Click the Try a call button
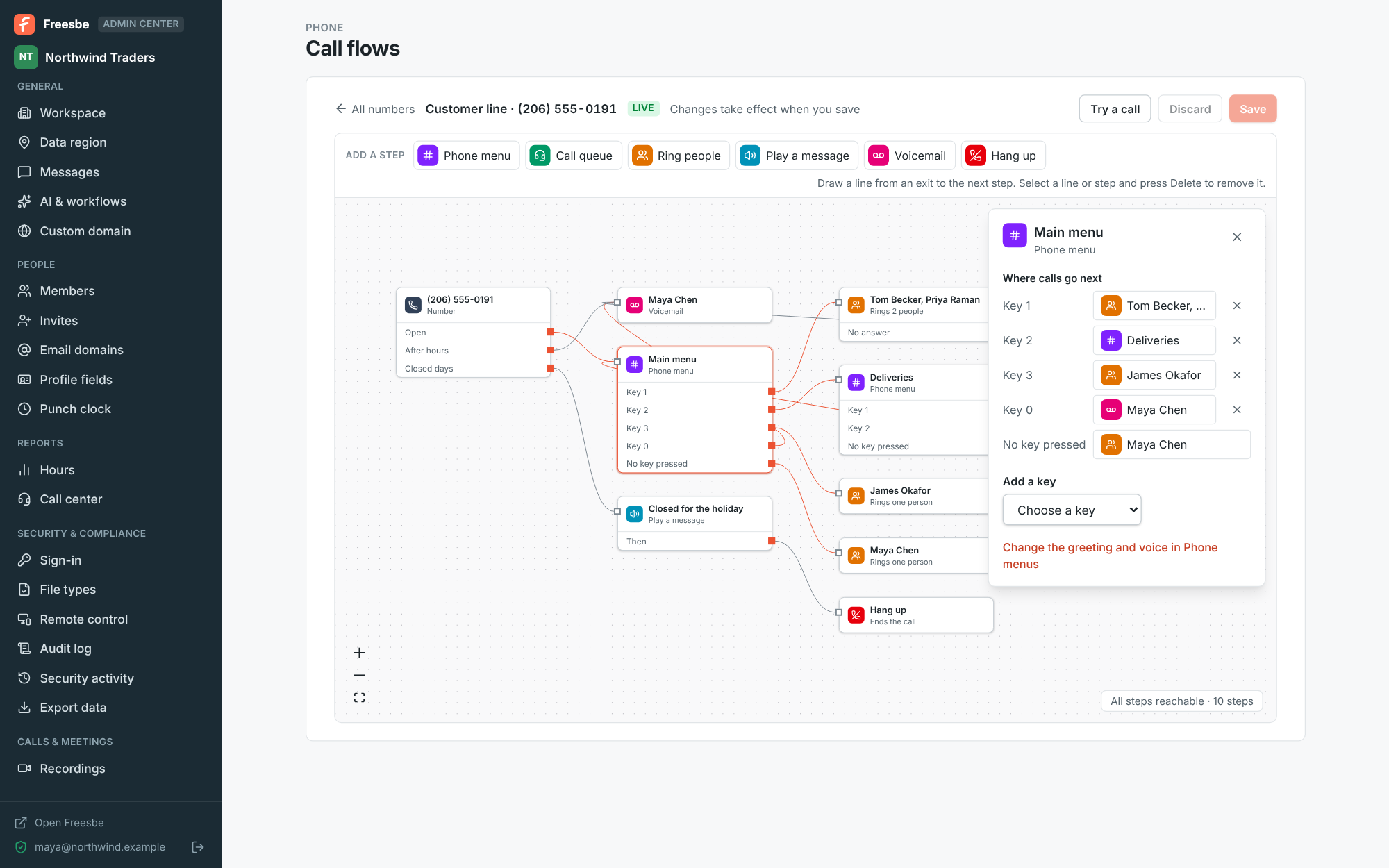Viewport: 1389px width, 868px height. coord(1115,109)
